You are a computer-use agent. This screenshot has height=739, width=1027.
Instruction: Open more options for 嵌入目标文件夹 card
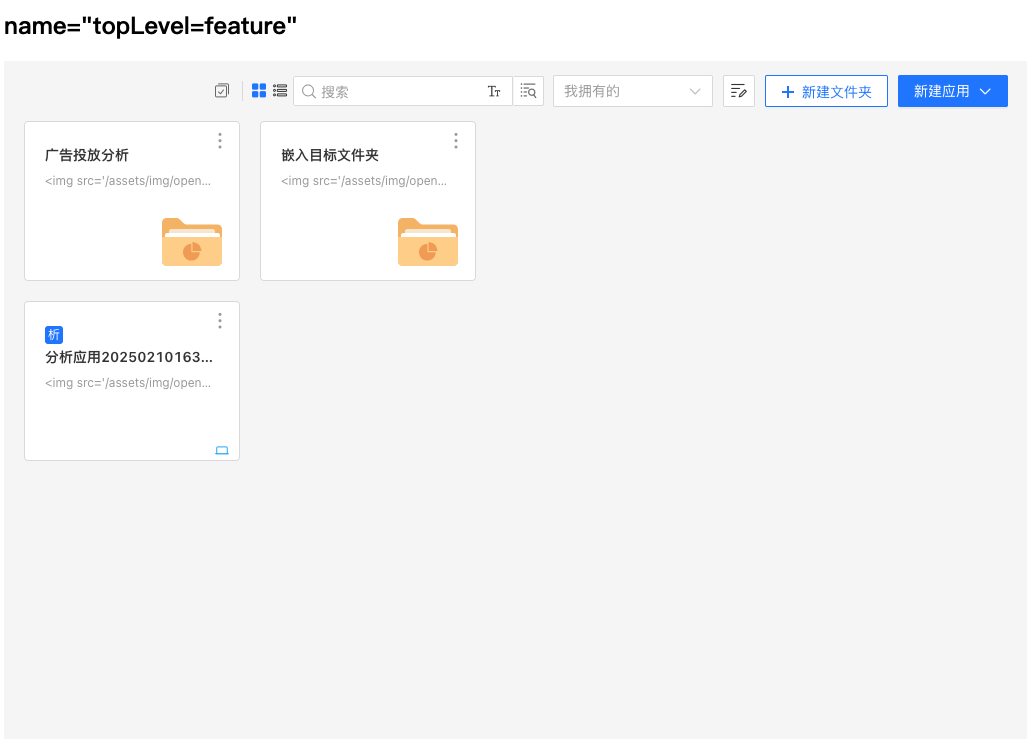point(456,141)
